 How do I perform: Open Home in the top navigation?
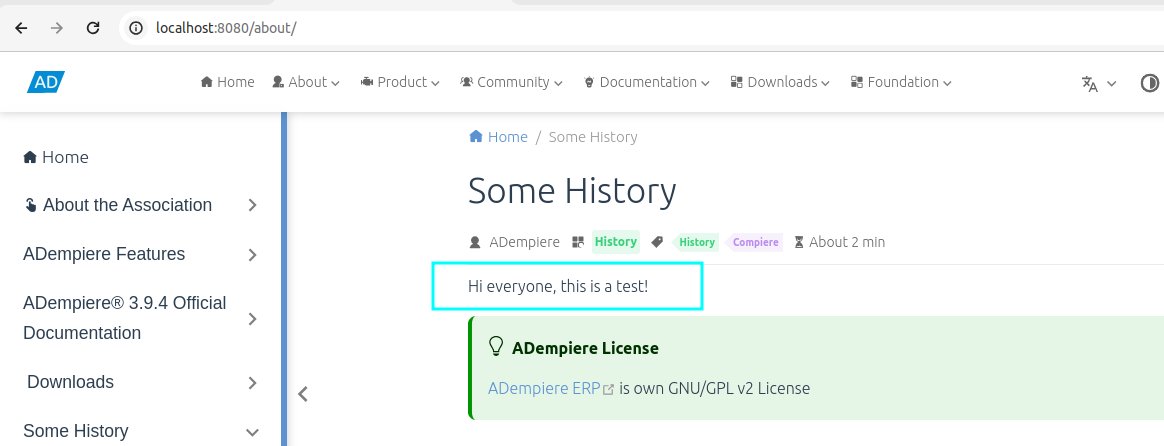click(x=228, y=82)
